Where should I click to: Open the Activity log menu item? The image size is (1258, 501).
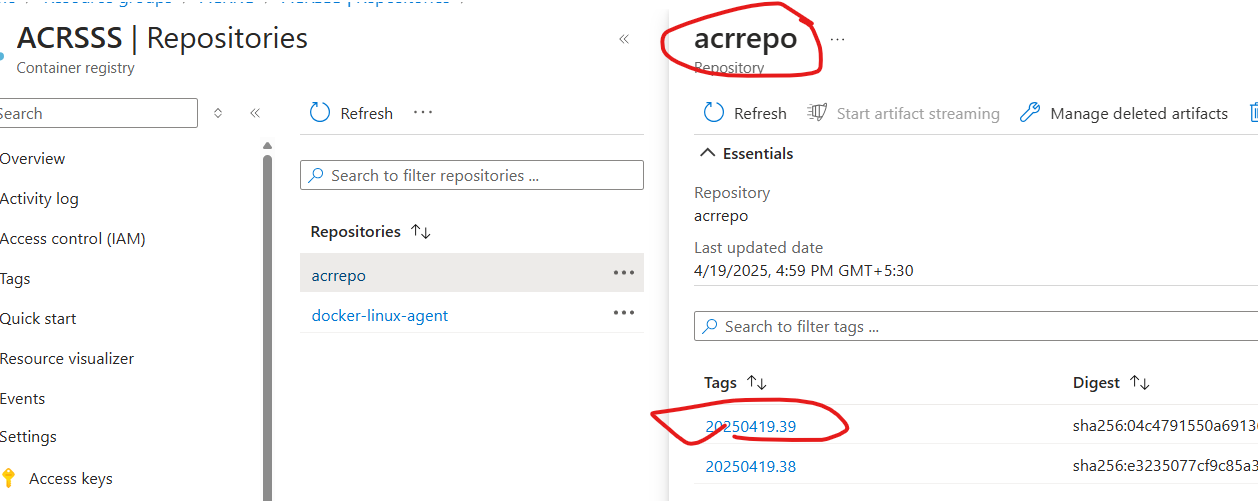[39, 198]
